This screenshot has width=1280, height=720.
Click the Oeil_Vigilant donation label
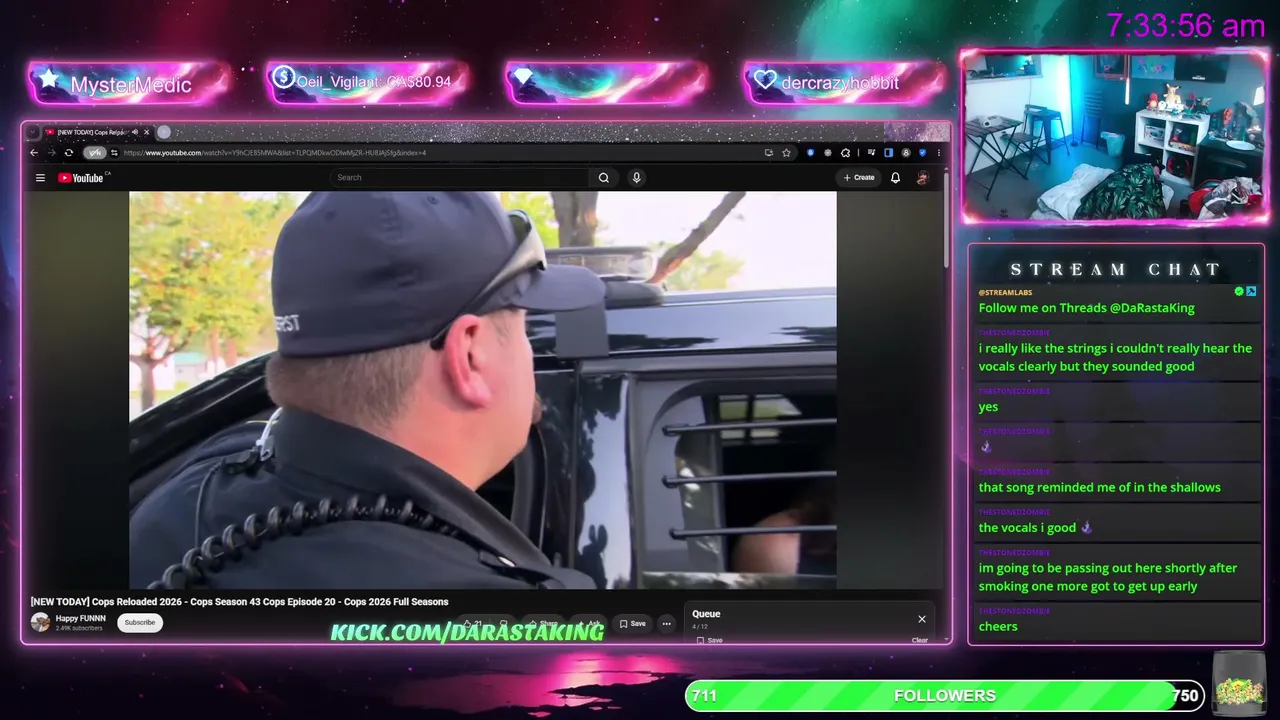pos(374,82)
